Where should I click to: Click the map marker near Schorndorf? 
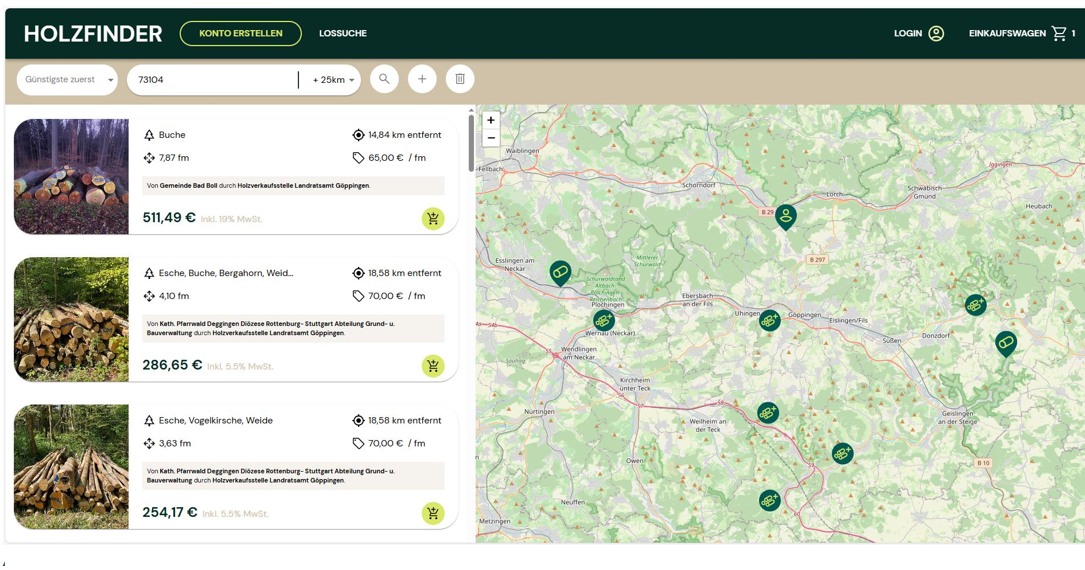(786, 215)
